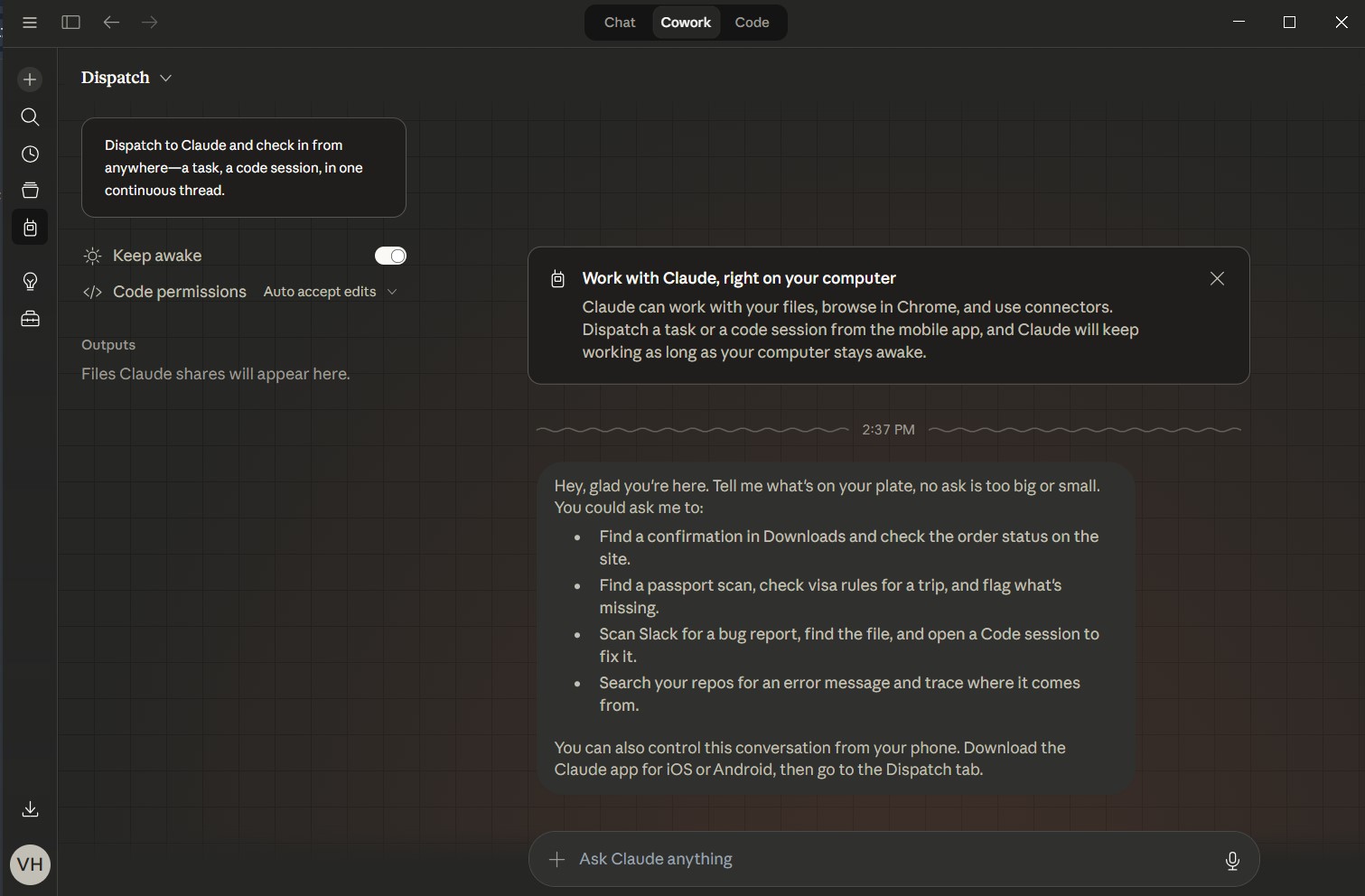Open the hamburger menu at top left

click(30, 23)
